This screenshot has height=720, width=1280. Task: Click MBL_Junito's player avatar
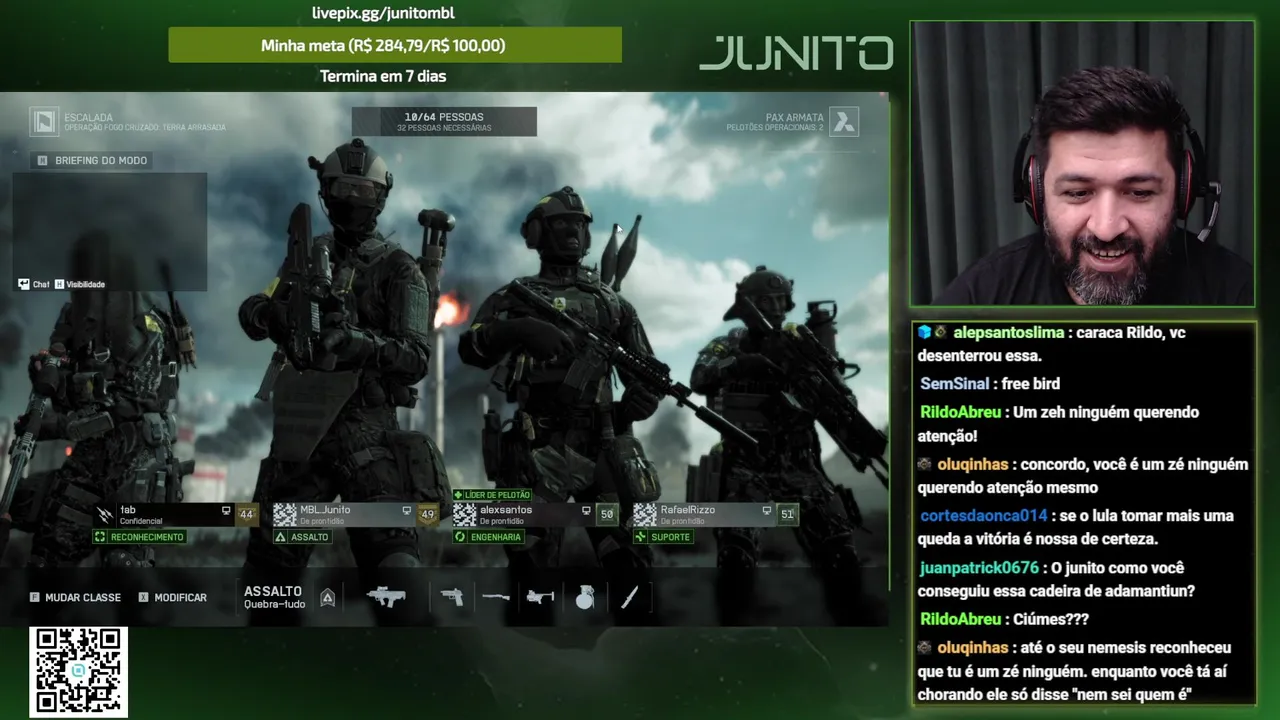tap(285, 514)
